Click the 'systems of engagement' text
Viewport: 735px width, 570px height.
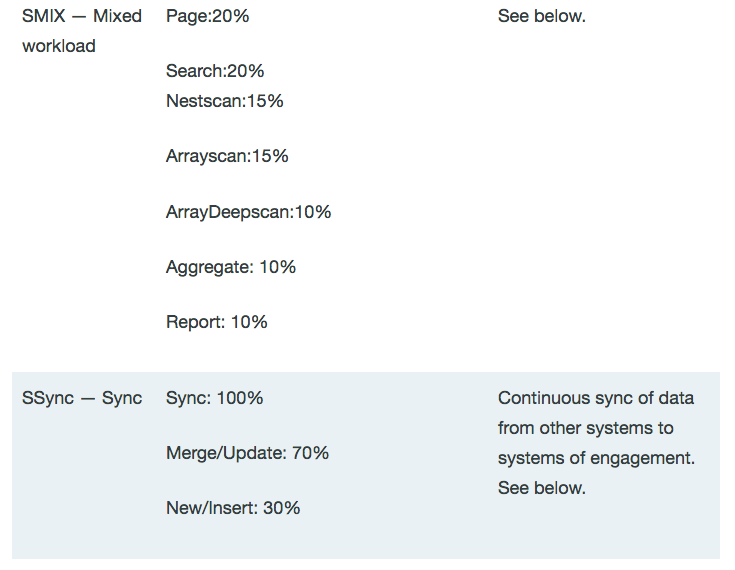(594, 458)
